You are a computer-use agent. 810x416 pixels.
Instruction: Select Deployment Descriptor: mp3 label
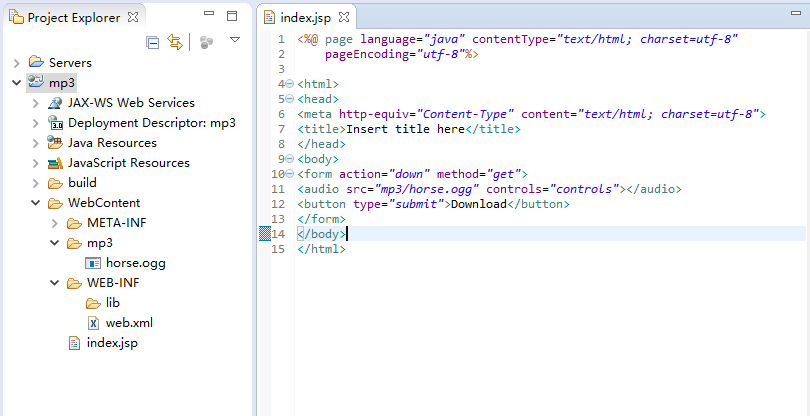(x=152, y=123)
